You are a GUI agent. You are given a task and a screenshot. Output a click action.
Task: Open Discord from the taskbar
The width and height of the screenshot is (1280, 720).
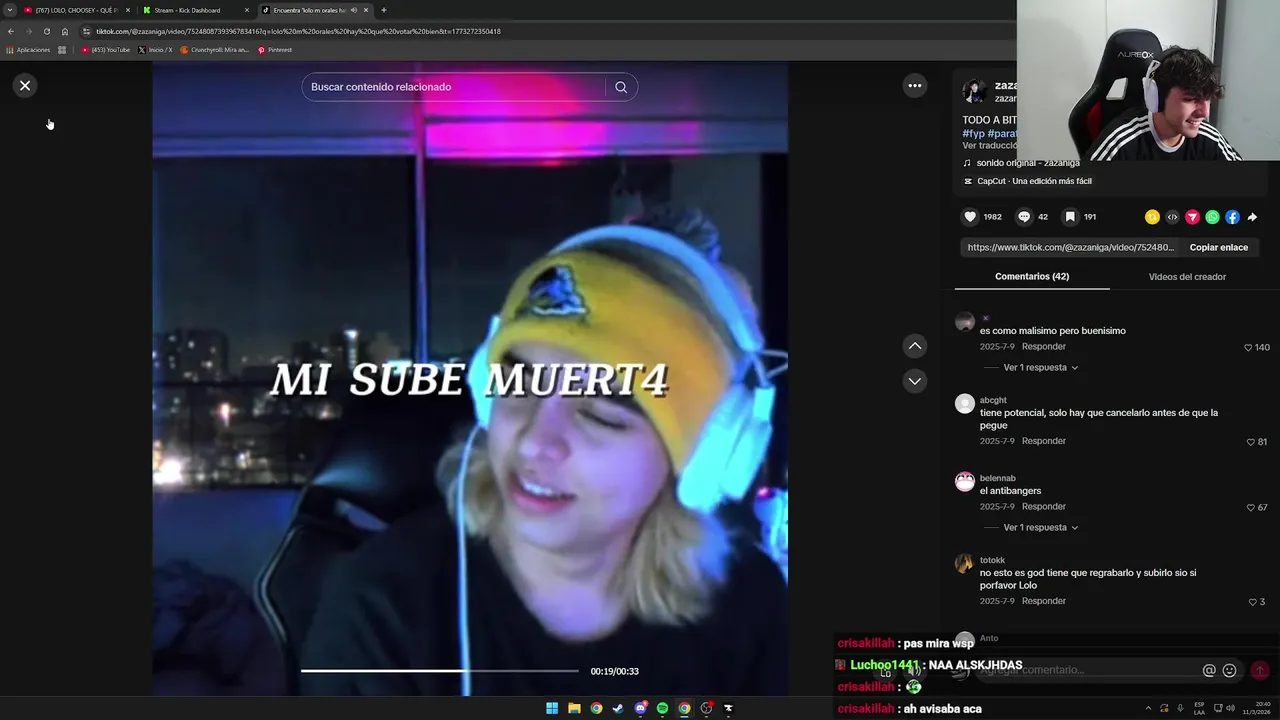point(640,708)
